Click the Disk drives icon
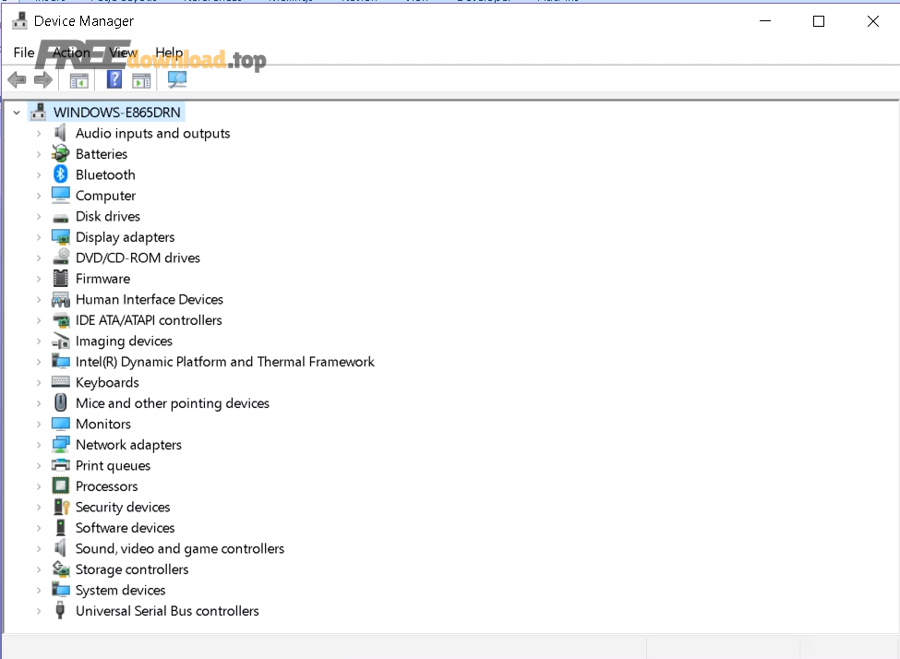The image size is (900, 659). pyautogui.click(x=60, y=218)
